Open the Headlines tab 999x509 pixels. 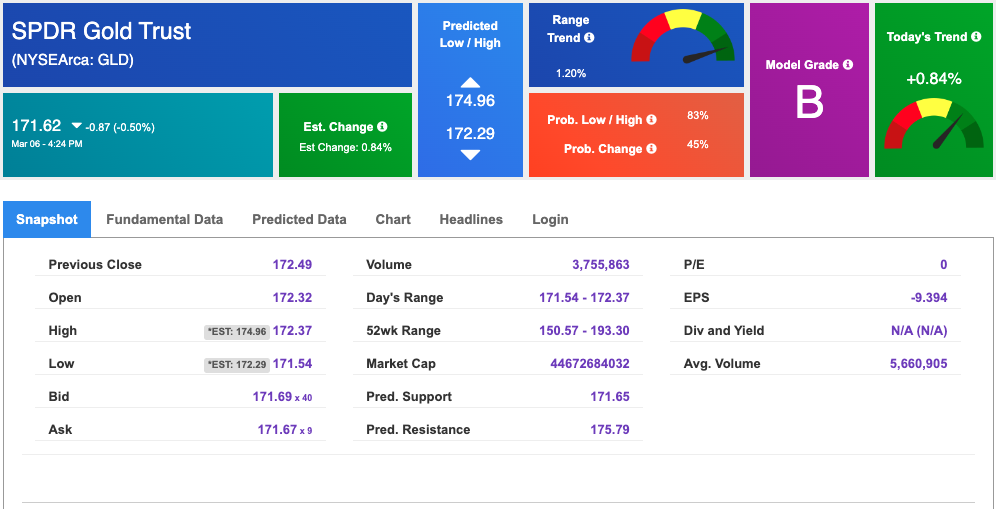(x=471, y=219)
